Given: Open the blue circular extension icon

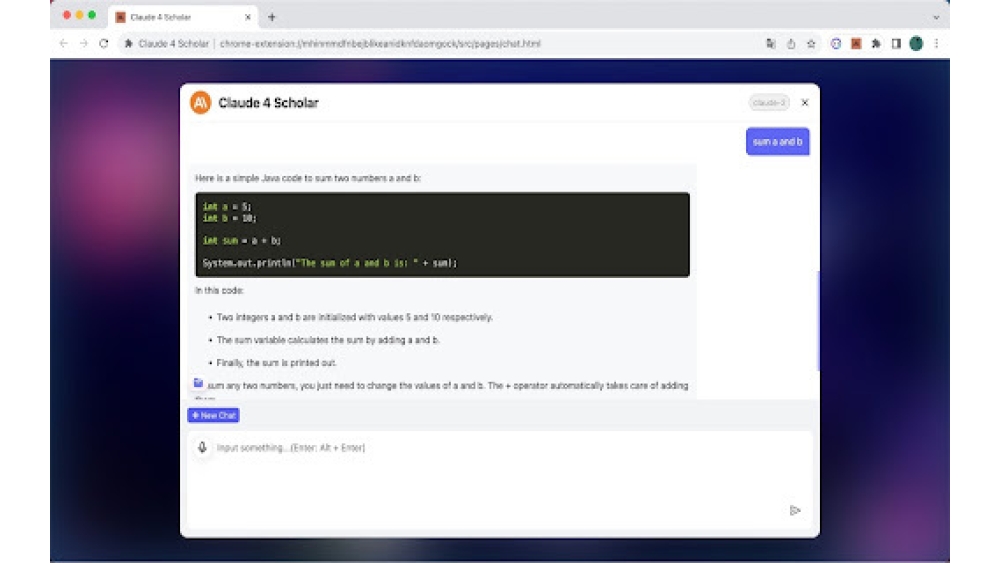Looking at the screenshot, I should [x=835, y=43].
